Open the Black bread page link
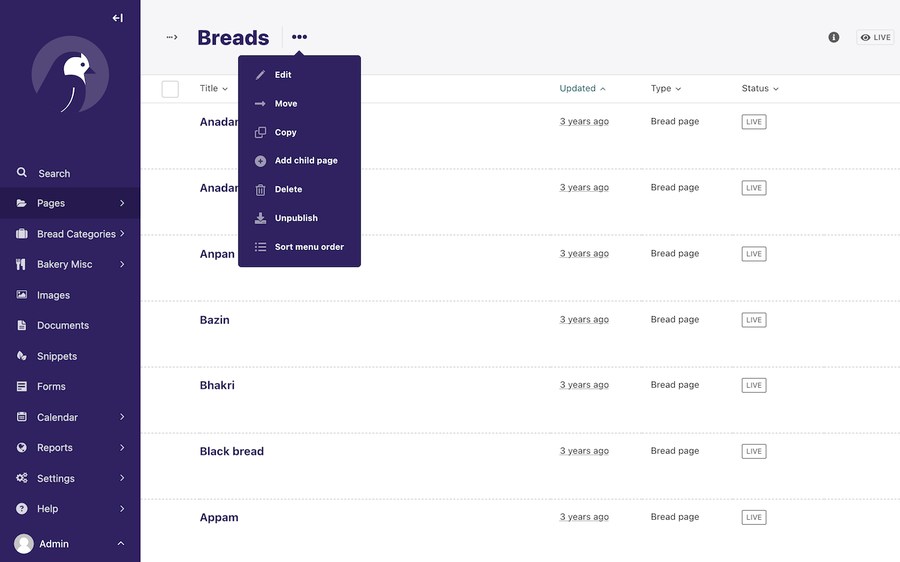This screenshot has height=562, width=900. 231,451
